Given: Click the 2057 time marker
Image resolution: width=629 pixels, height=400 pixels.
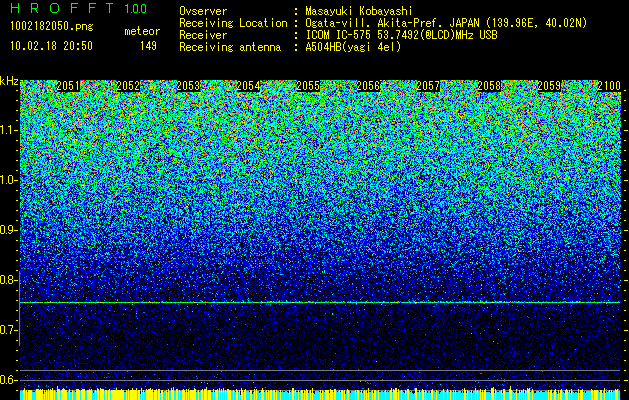Looking at the screenshot, I should [x=428, y=86].
